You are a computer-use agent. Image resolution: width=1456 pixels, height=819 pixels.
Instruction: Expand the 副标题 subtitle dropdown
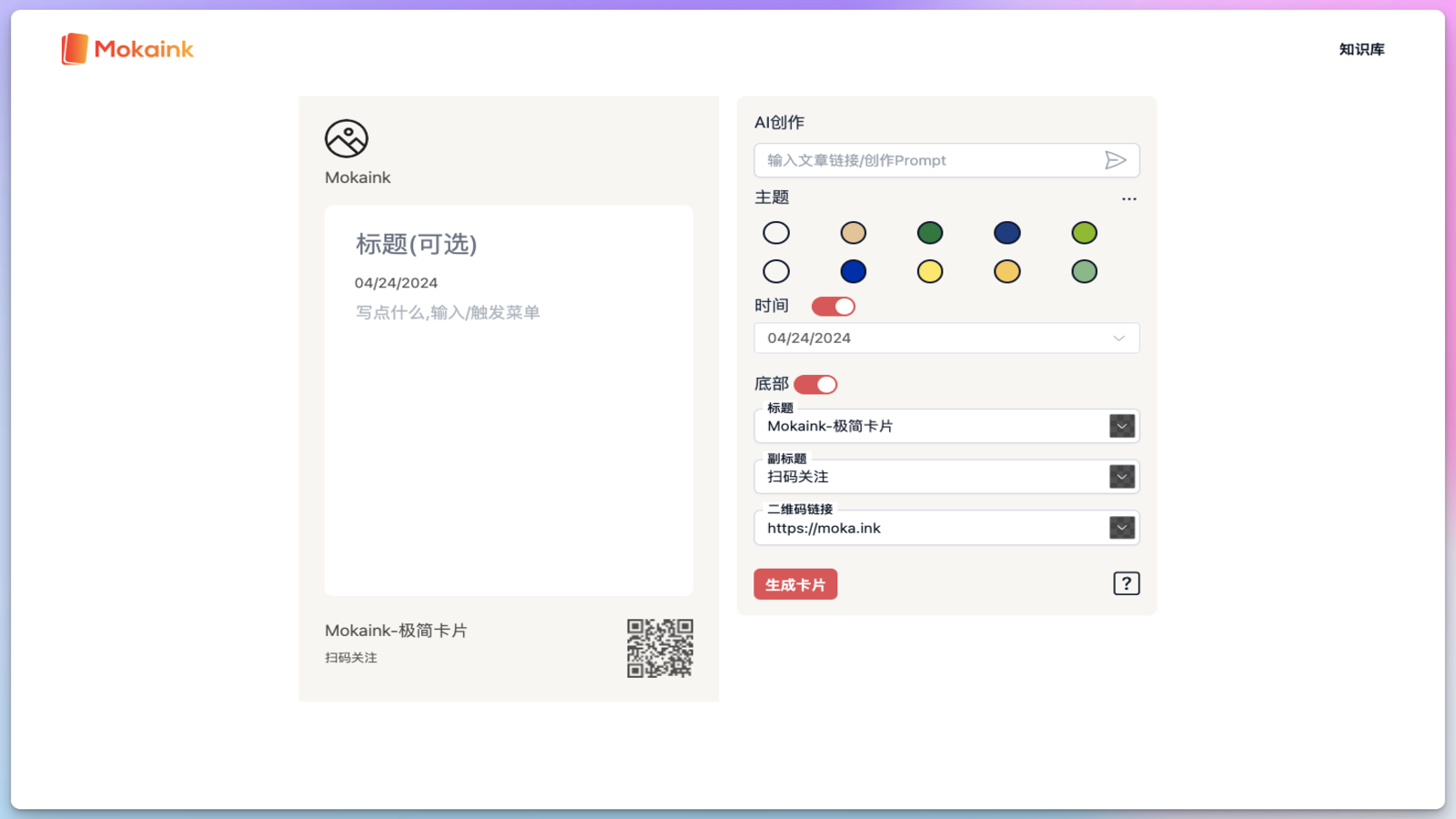pos(1121,477)
